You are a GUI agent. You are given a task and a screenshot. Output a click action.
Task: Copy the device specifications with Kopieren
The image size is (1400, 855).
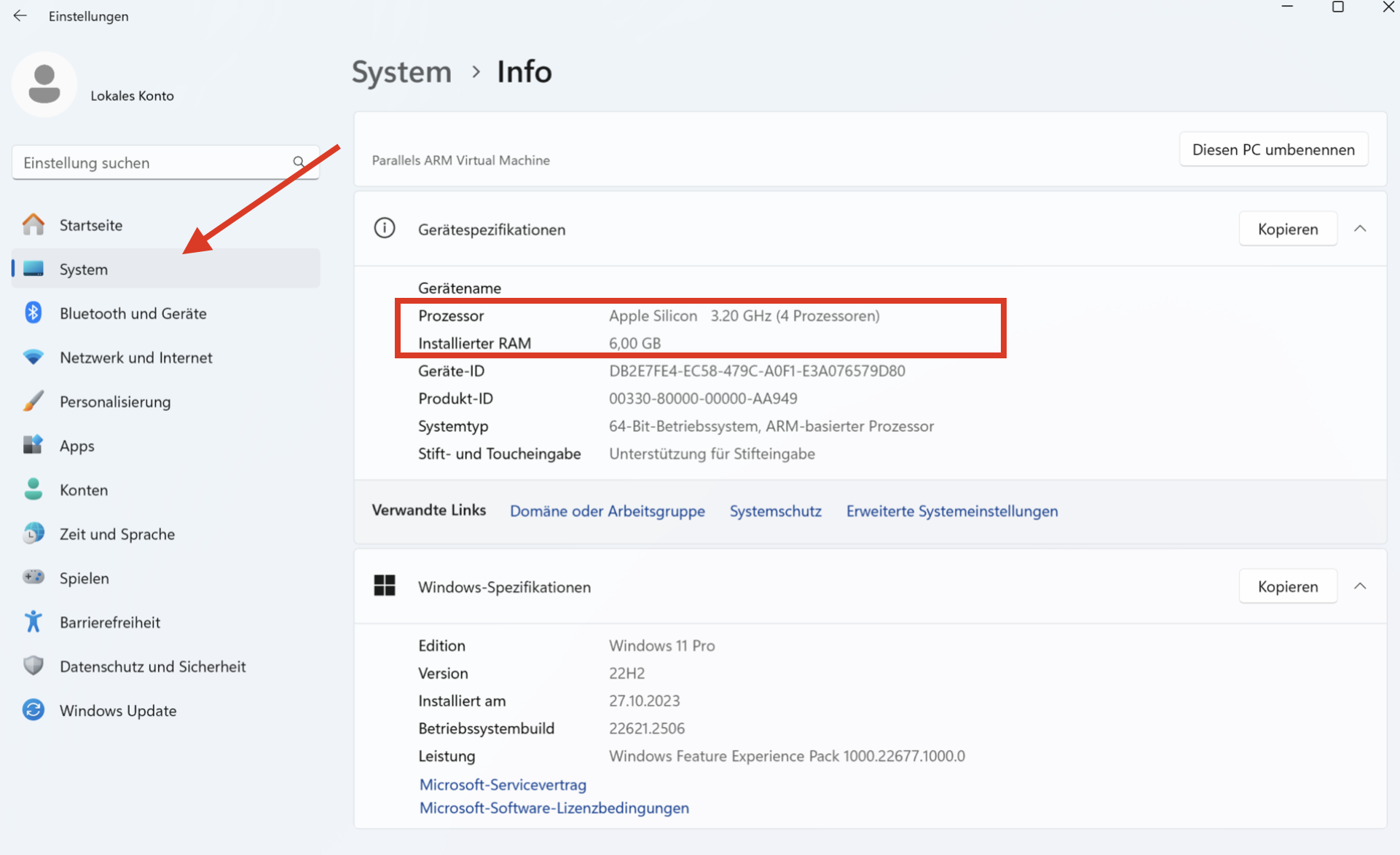[x=1288, y=229]
